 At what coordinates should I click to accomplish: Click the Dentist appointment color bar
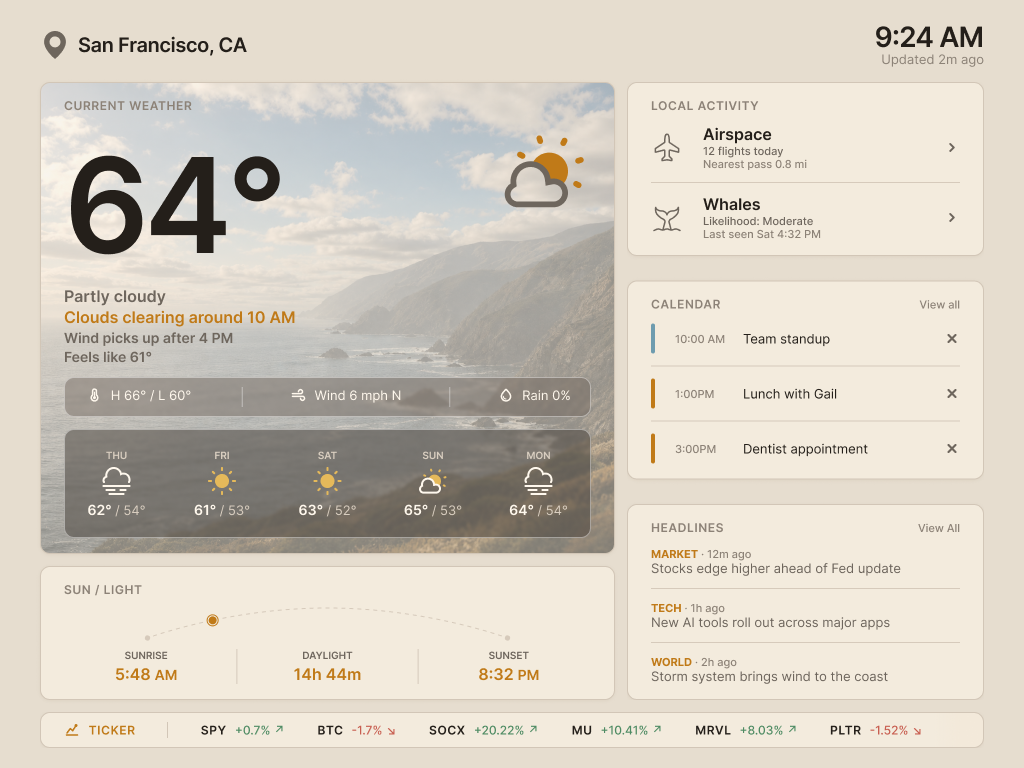pyautogui.click(x=652, y=448)
